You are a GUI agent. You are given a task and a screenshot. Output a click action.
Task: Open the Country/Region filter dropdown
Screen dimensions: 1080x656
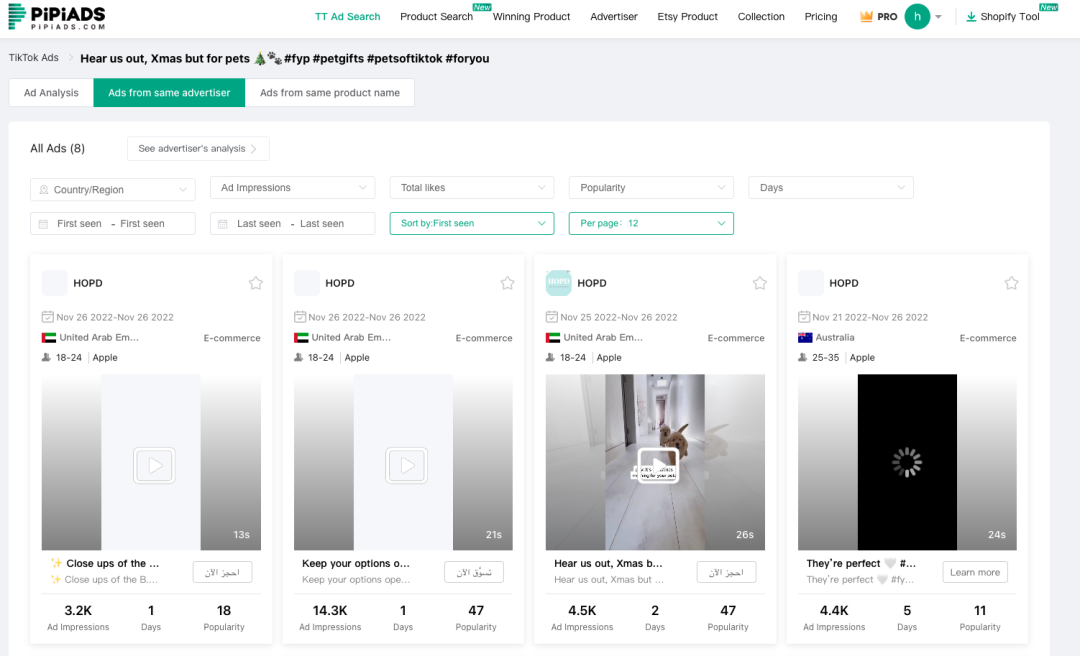tap(112, 188)
